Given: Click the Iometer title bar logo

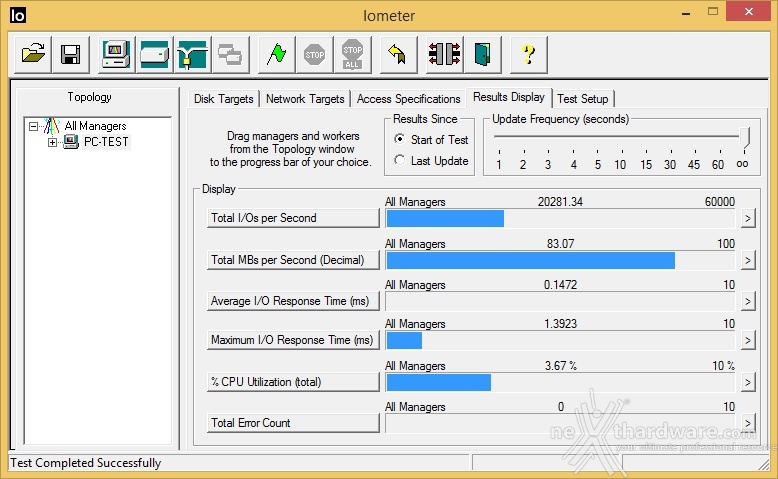Looking at the screenshot, I should [17, 15].
